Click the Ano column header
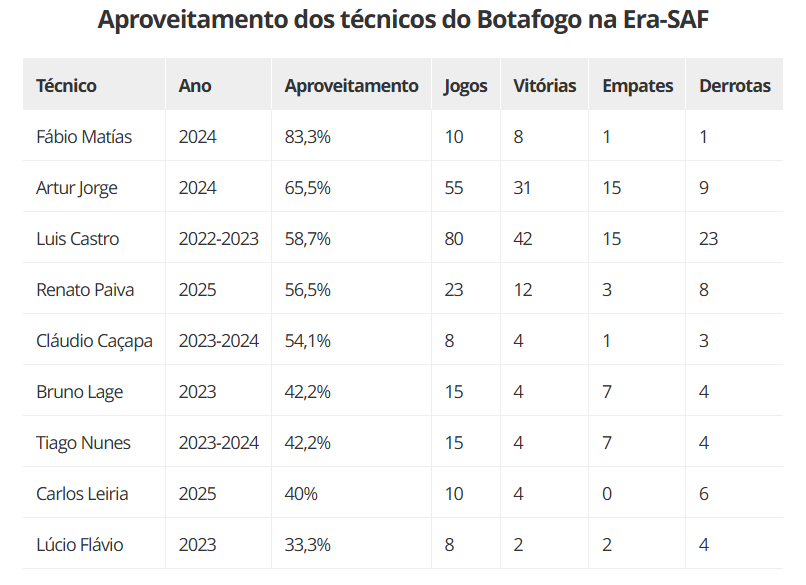The image size is (806, 585). tap(195, 86)
